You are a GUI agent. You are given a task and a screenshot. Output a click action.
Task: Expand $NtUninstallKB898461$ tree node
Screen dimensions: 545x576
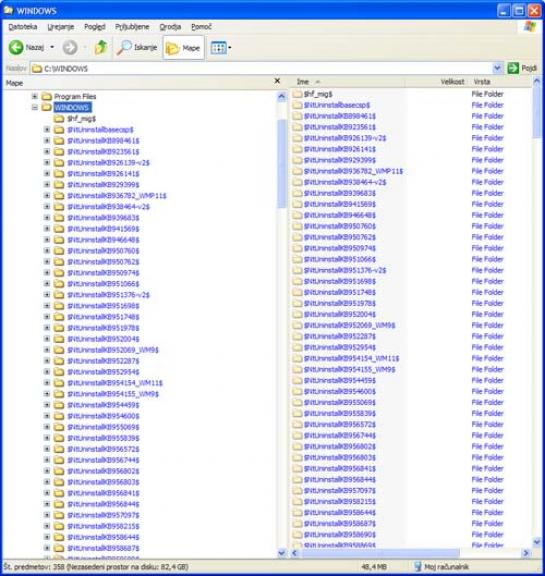pos(47,140)
